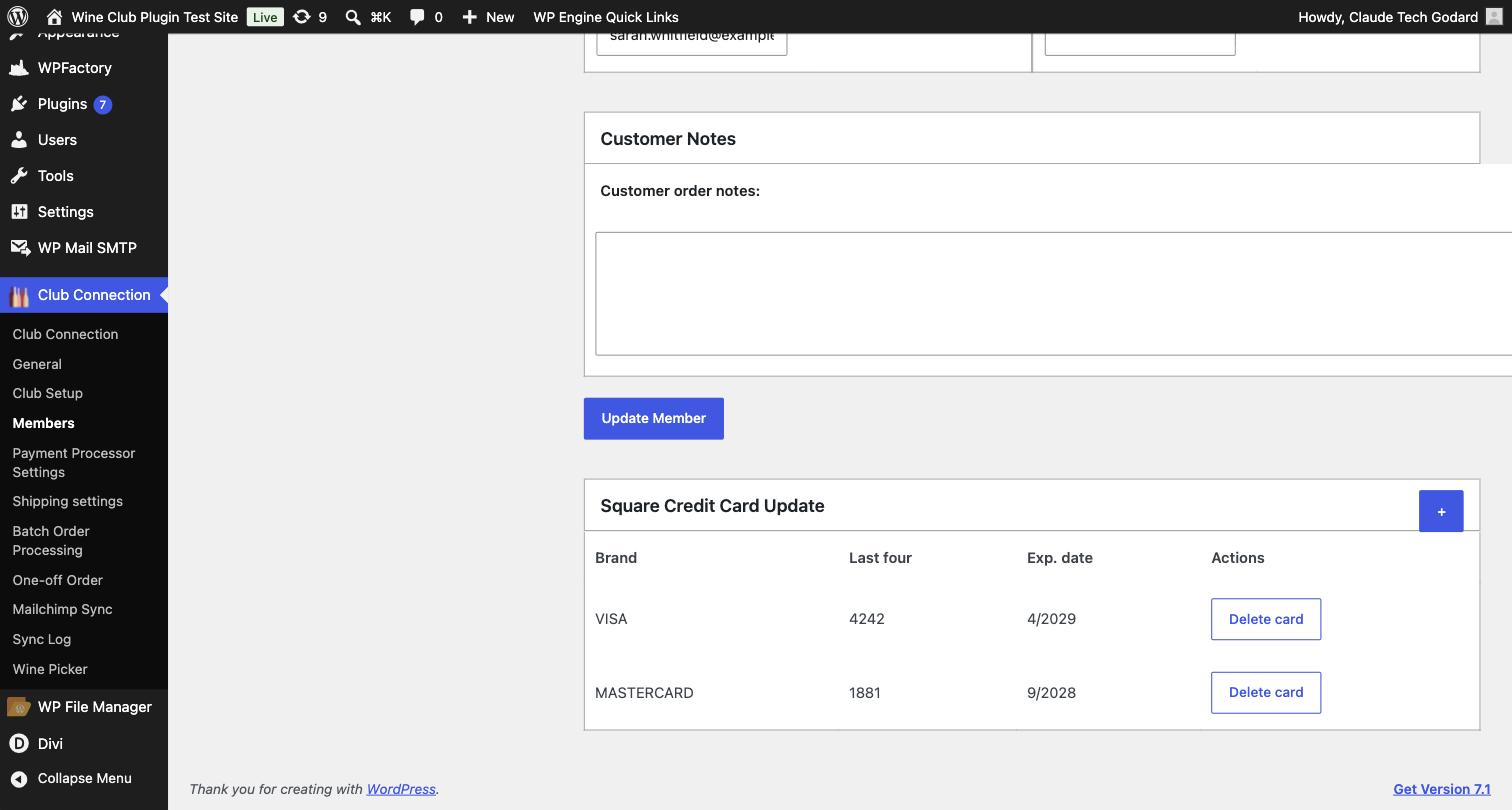The image size is (1512, 810).
Task: Click the Settings sliders icon
Action: tap(19, 212)
